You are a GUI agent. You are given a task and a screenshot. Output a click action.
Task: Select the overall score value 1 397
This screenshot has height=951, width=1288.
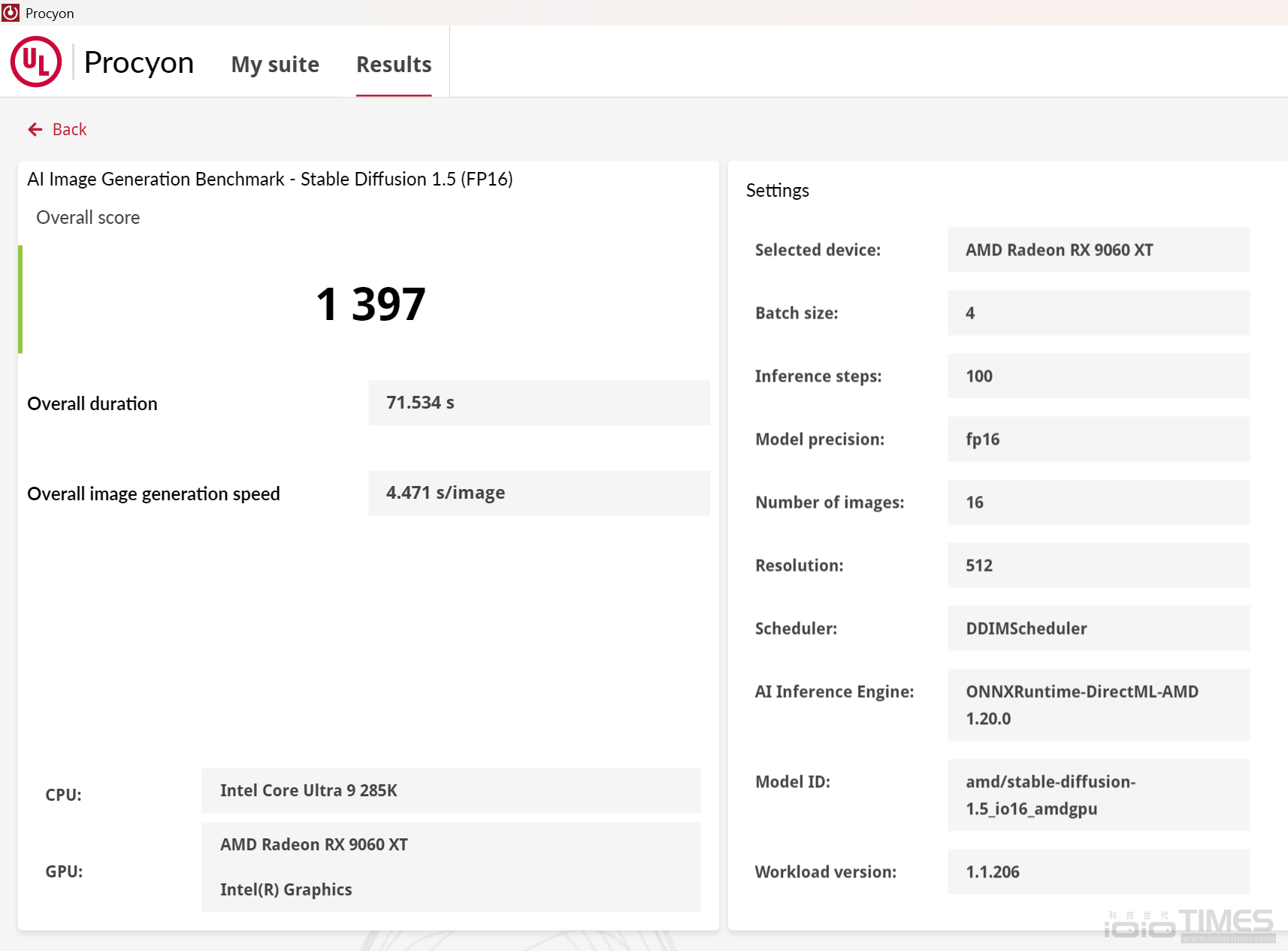370,304
